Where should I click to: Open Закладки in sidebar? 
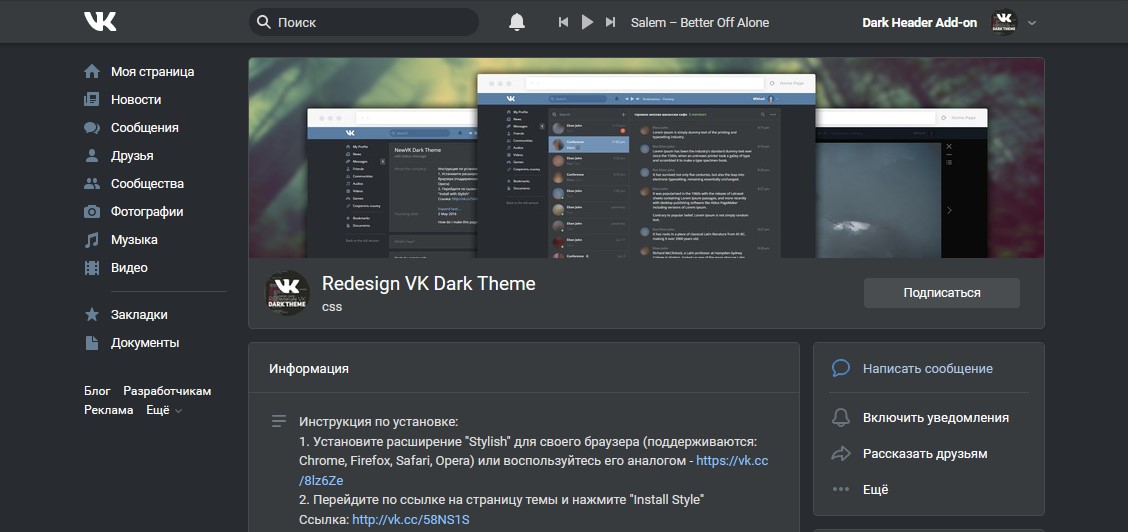click(139, 315)
